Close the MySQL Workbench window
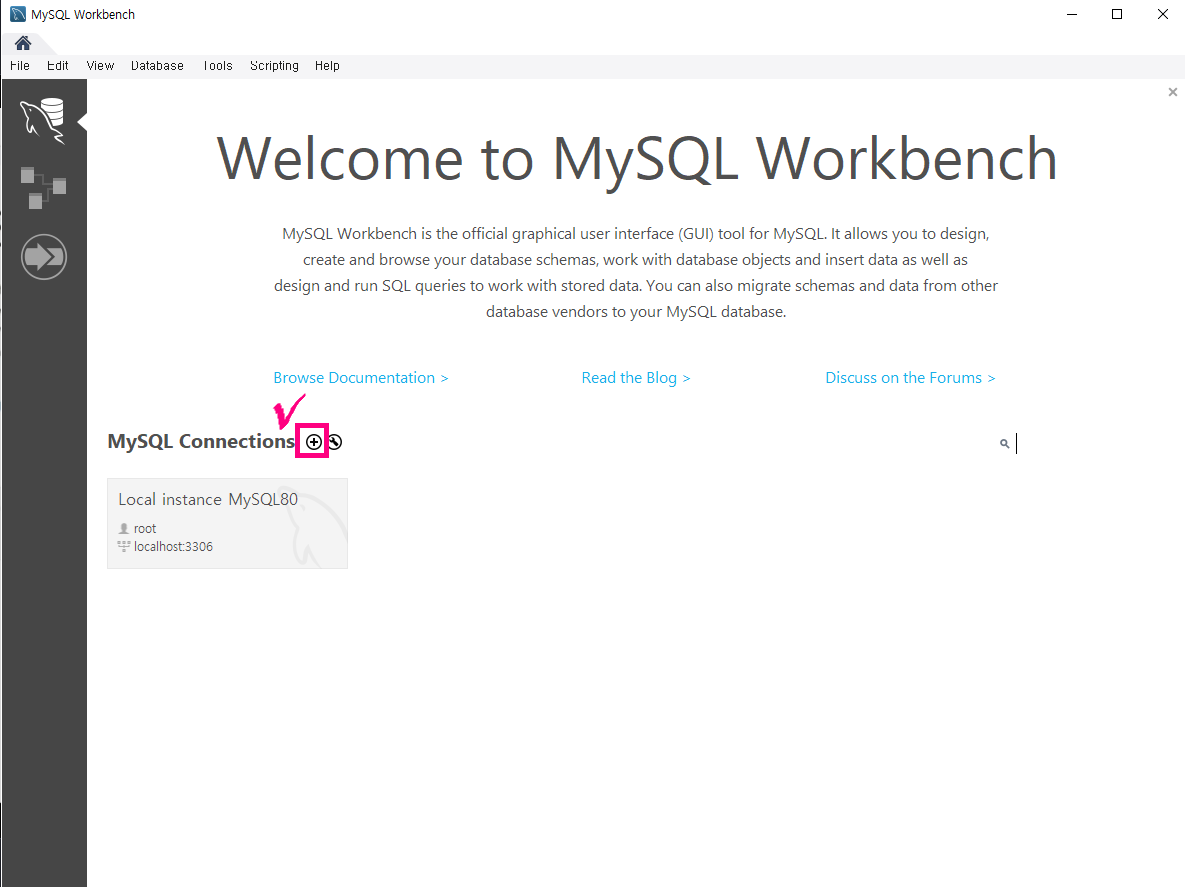 click(1162, 14)
